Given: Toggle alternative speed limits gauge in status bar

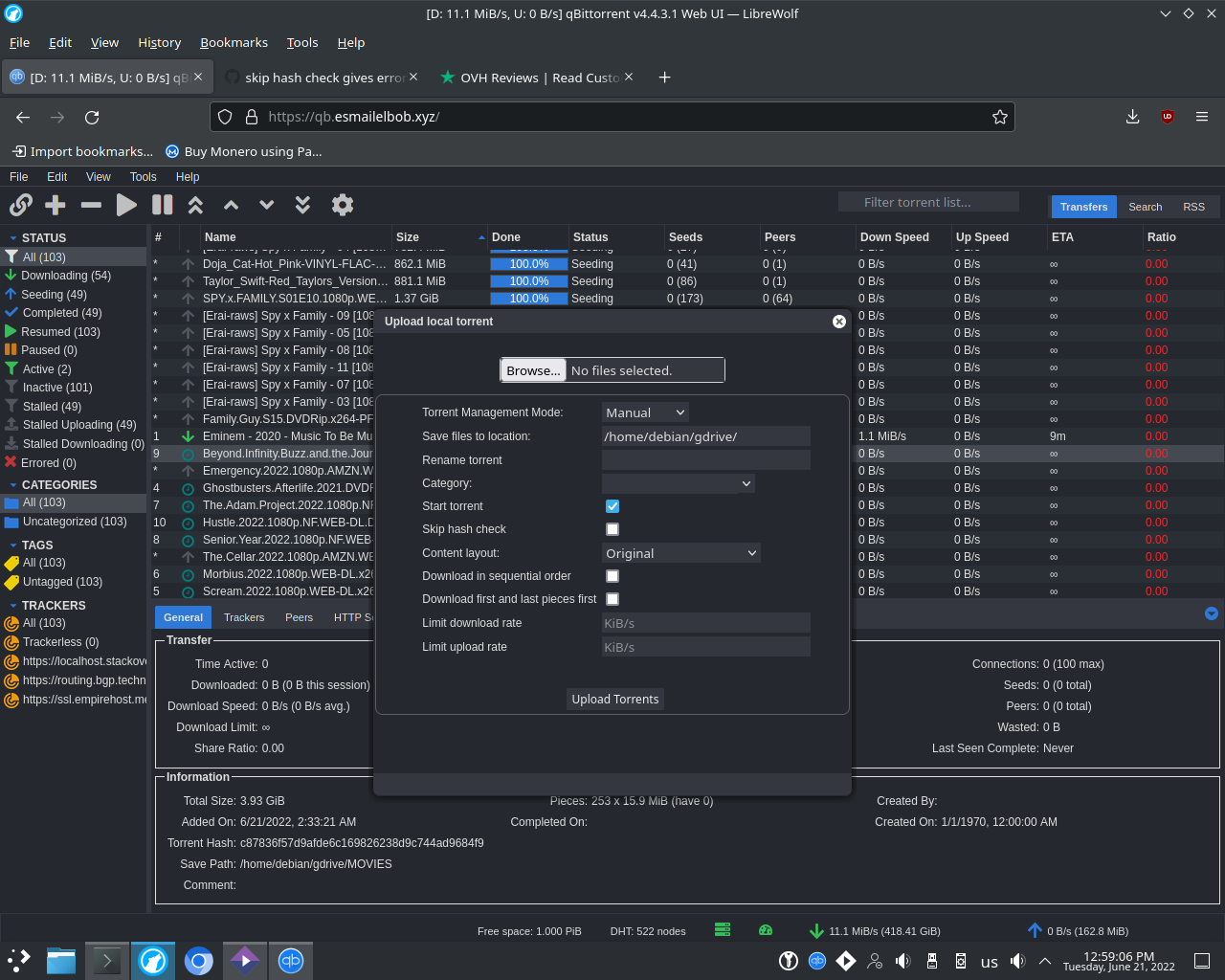Looking at the screenshot, I should click(x=765, y=929).
